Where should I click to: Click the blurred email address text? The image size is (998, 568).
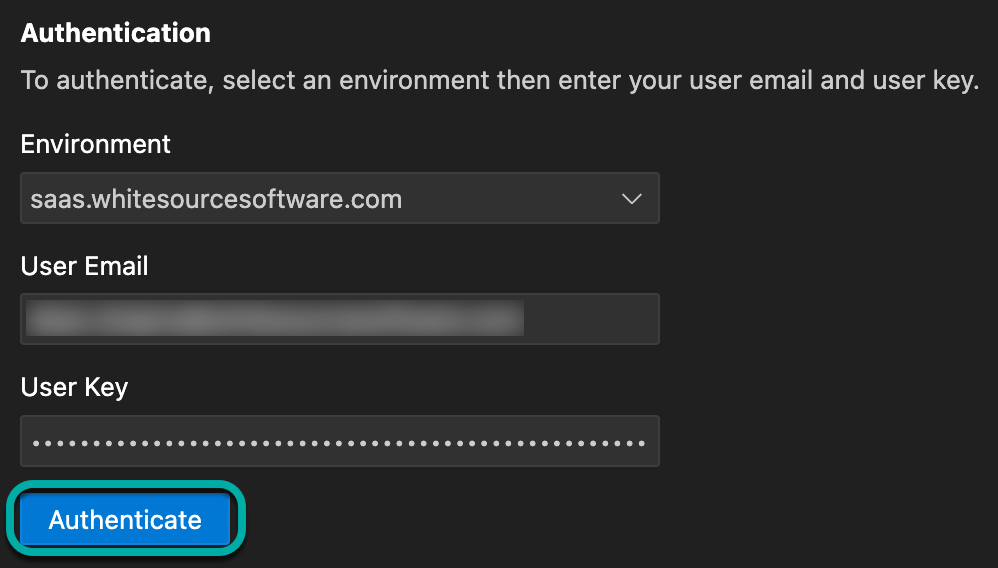click(275, 319)
